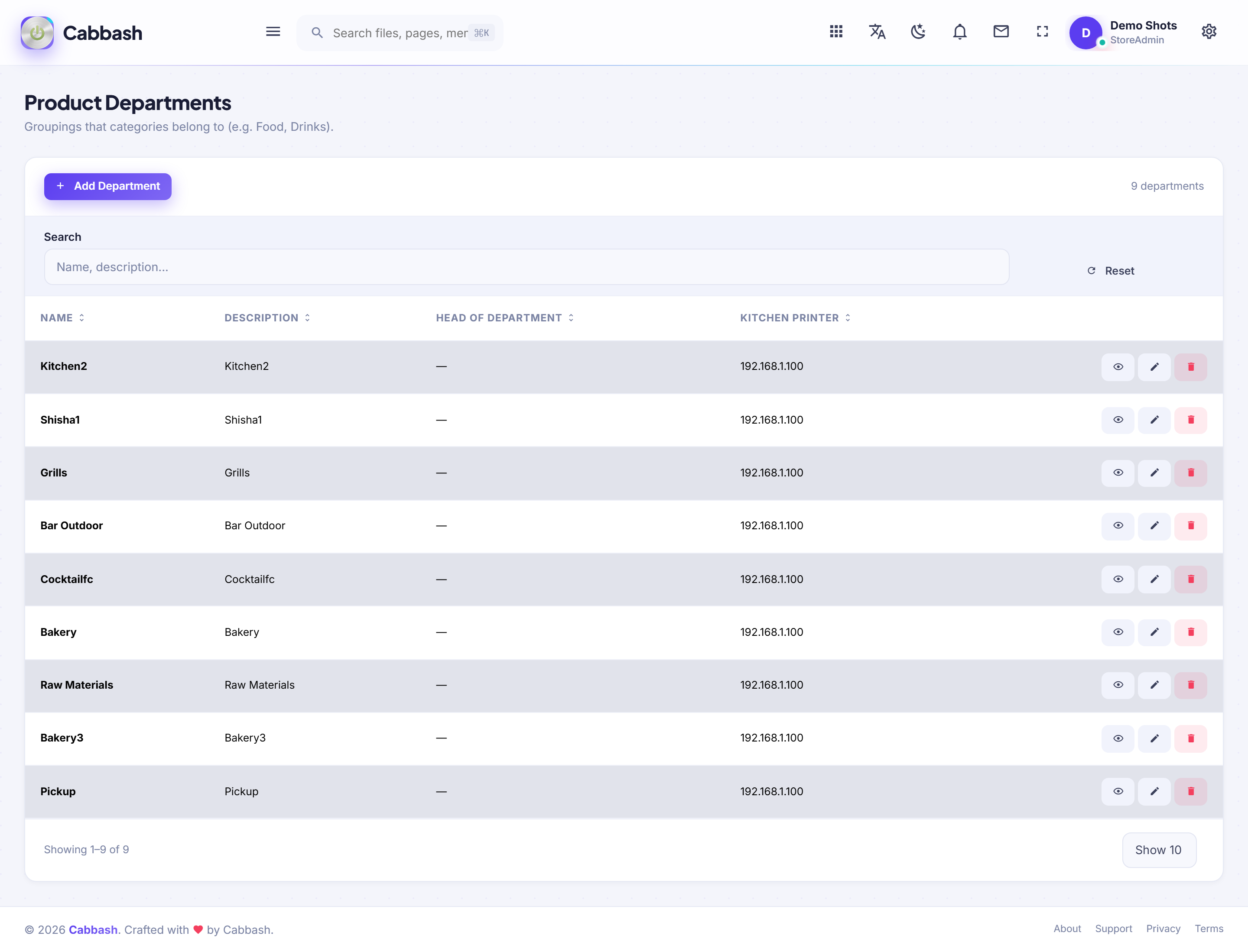This screenshot has width=1248, height=952.
Task: Delete the Kitchen2 department
Action: tap(1190, 367)
